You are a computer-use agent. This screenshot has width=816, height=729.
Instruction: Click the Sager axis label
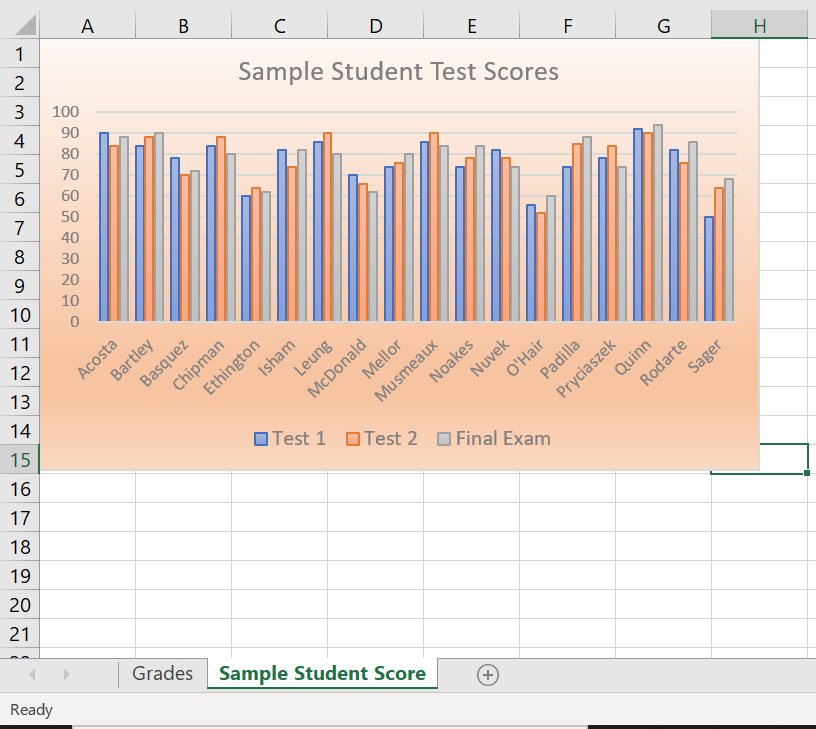705,356
